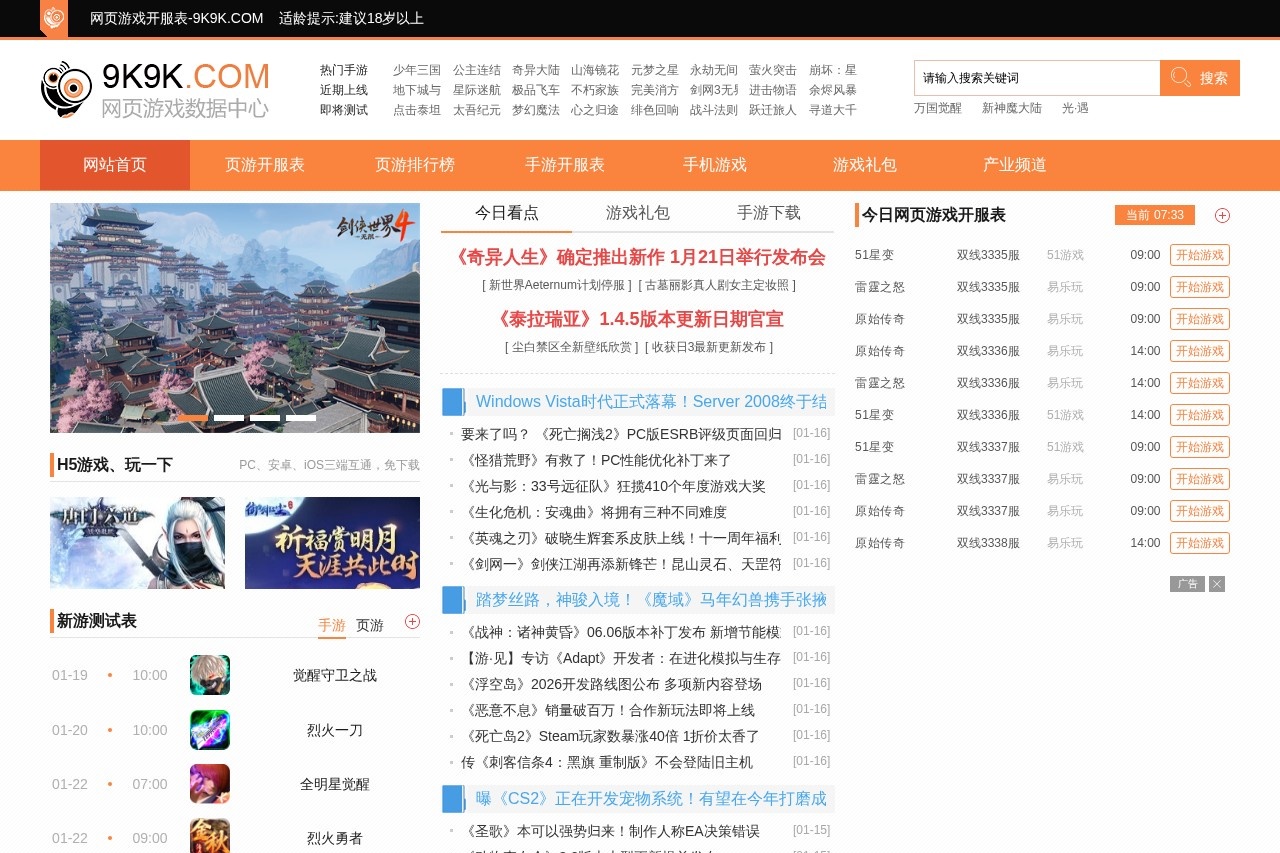1280x853 pixels.
Task: Click 今日网页游戏开服表 section heading
Action: pyautogui.click(x=934, y=215)
